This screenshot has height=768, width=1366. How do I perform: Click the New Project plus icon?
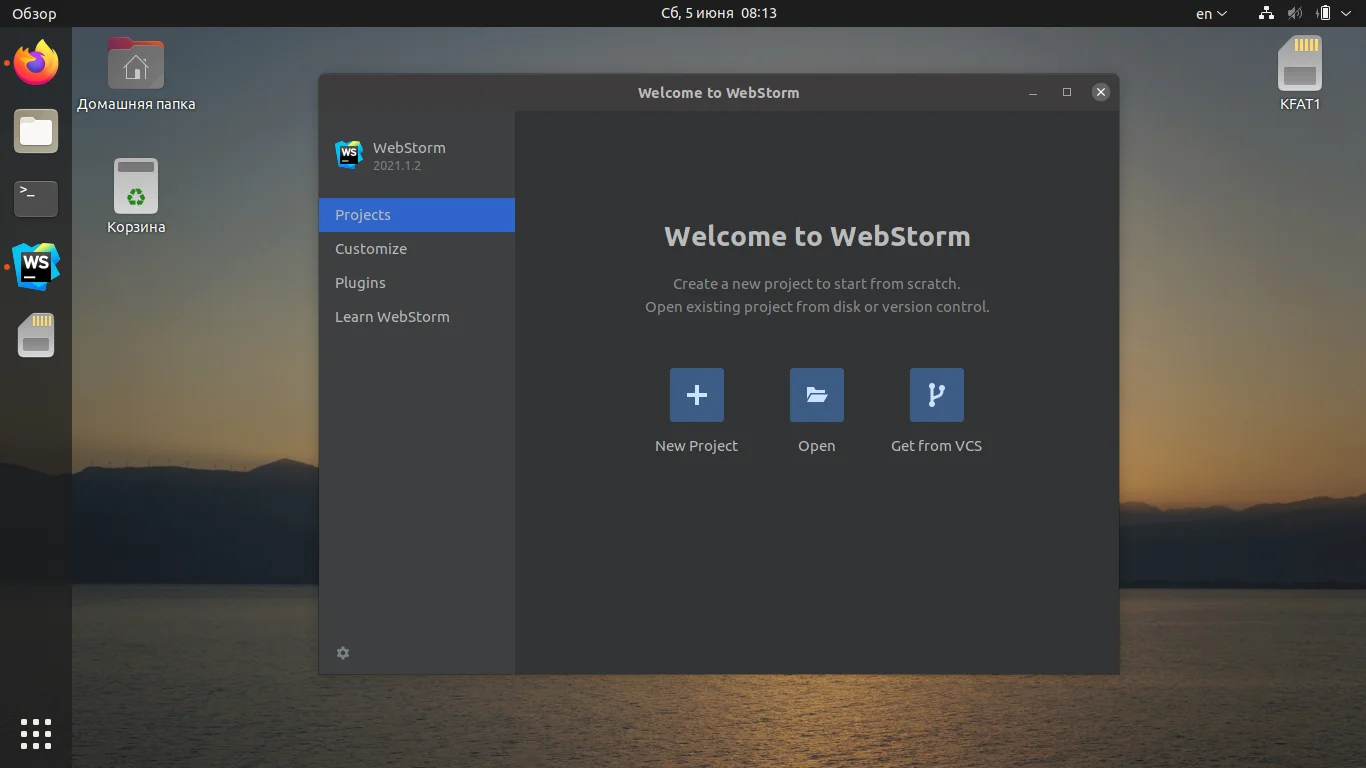coord(696,394)
